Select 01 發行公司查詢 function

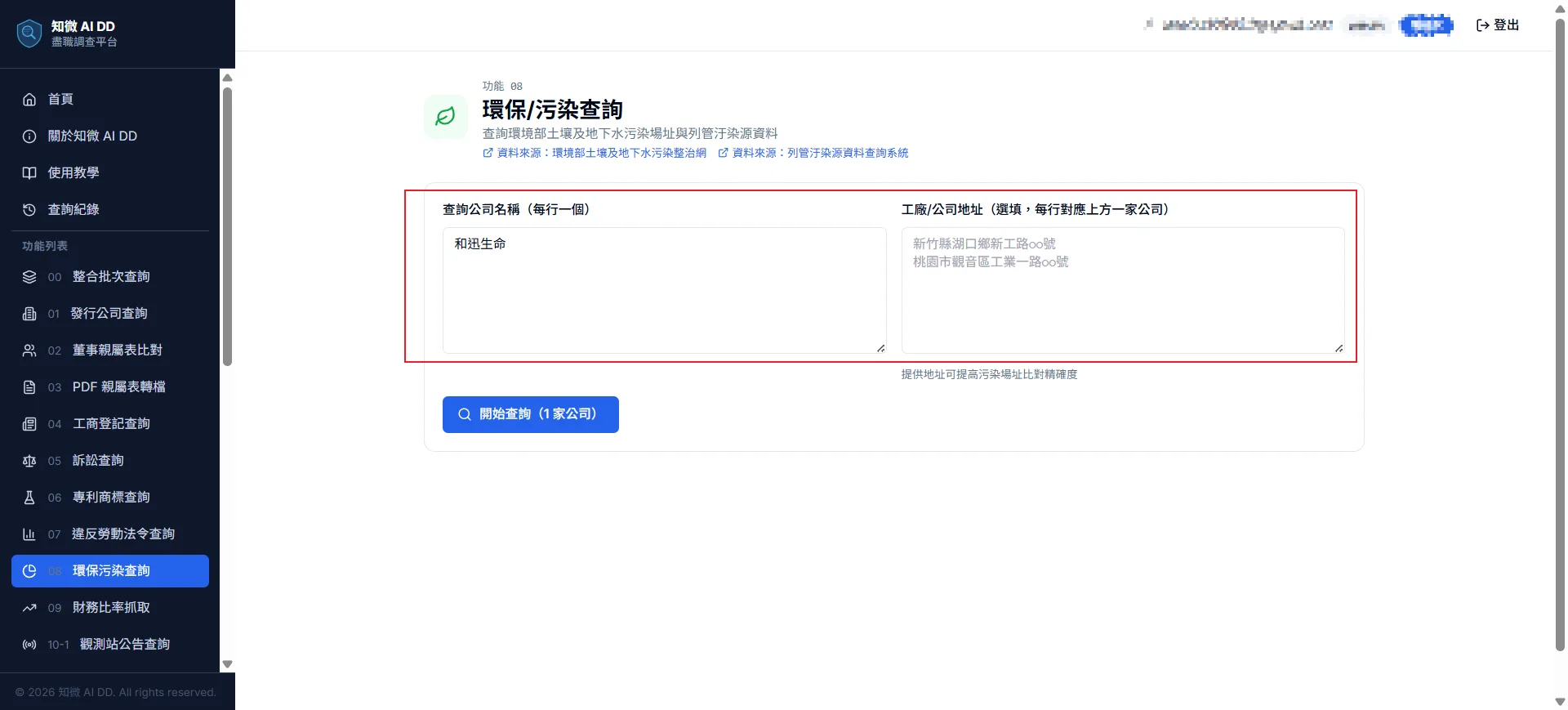tap(110, 314)
